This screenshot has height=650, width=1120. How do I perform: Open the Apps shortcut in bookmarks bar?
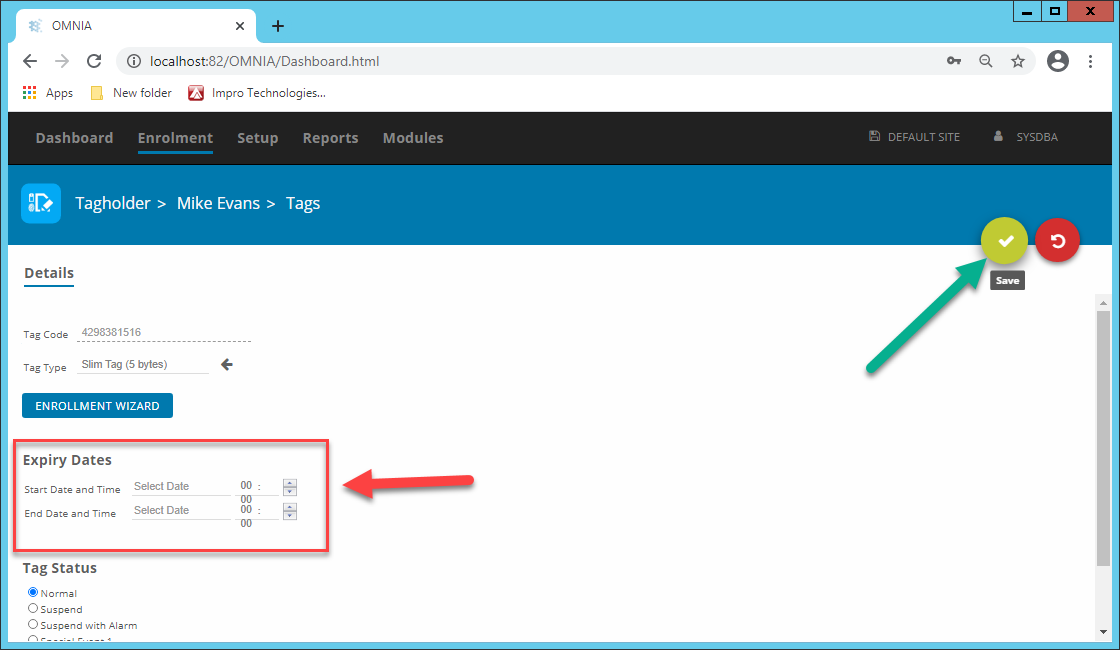48,93
